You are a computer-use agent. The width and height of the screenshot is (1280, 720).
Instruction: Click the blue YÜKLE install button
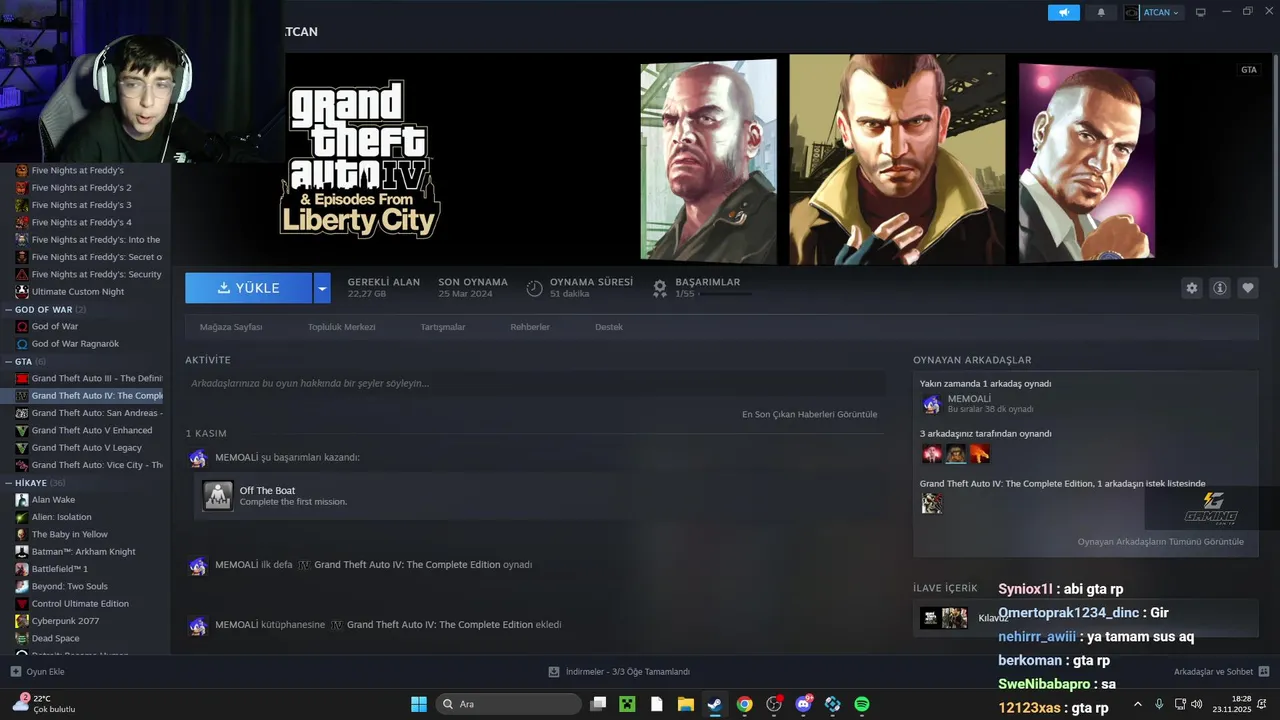(x=248, y=288)
